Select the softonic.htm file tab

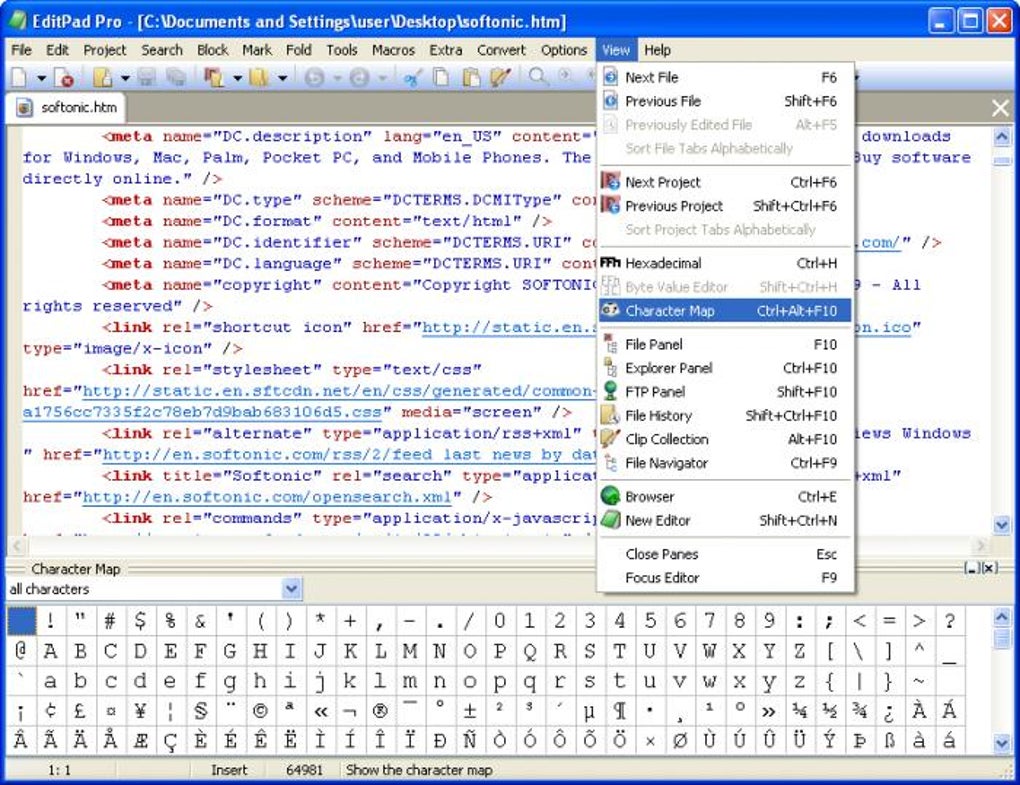coord(66,107)
